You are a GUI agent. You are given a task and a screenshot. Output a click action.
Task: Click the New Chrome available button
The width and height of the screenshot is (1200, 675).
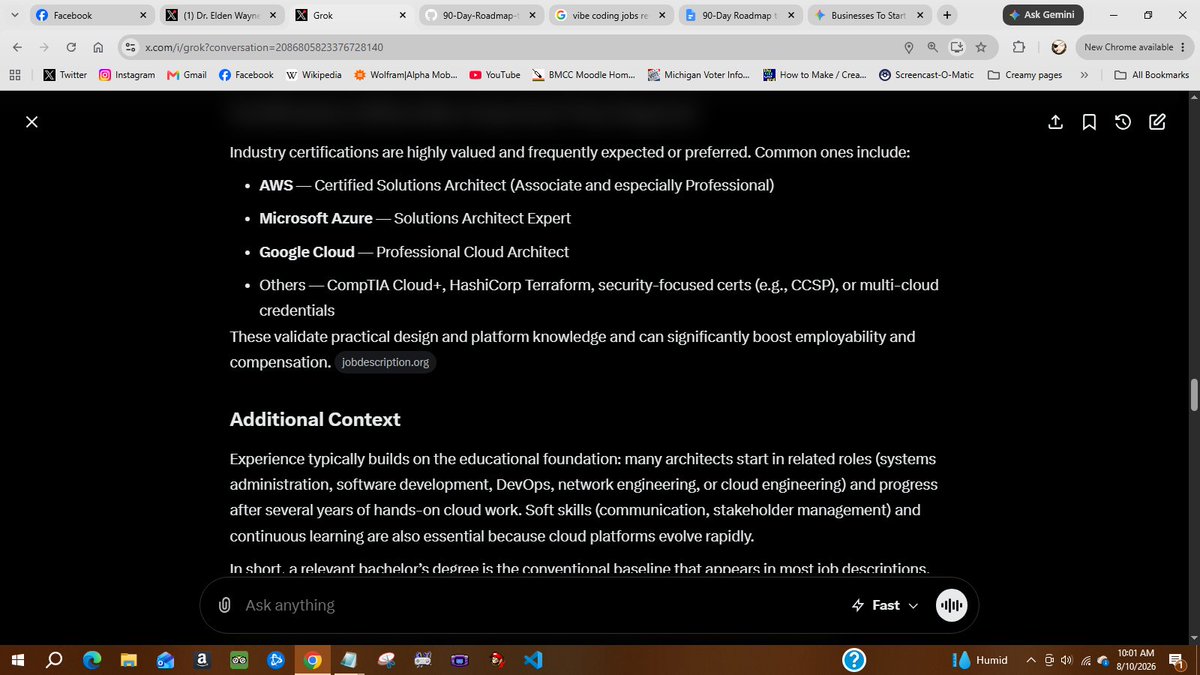1135,47
